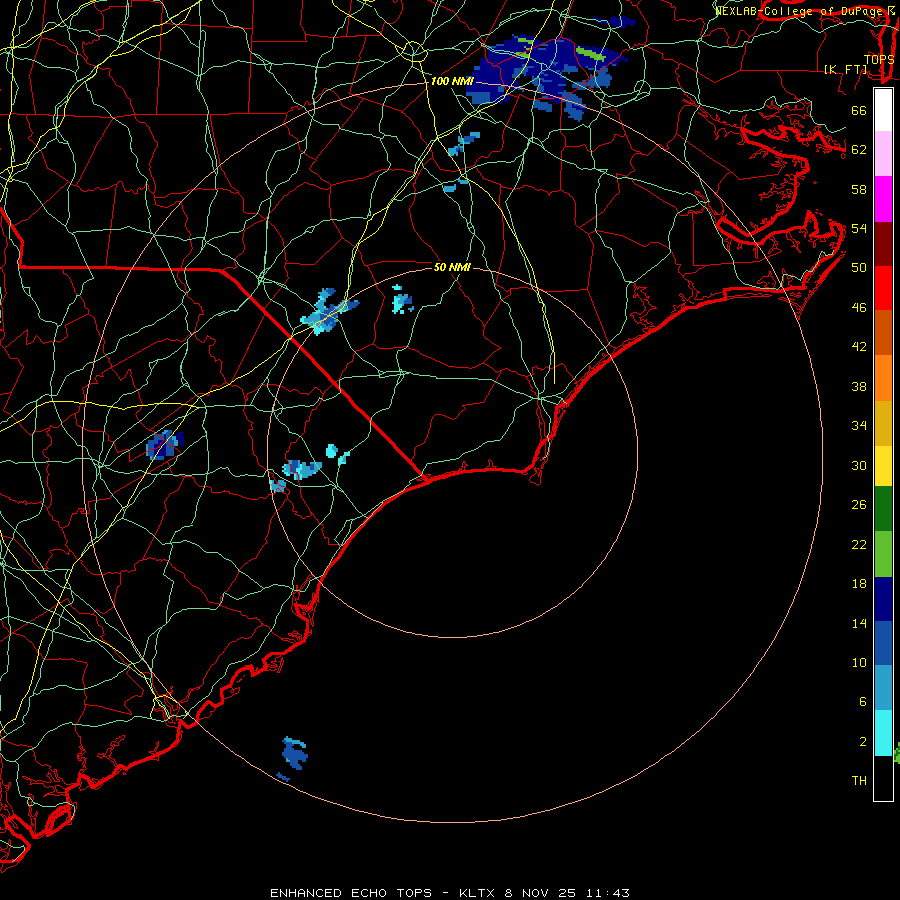Click the [K FT] units label

846,69
